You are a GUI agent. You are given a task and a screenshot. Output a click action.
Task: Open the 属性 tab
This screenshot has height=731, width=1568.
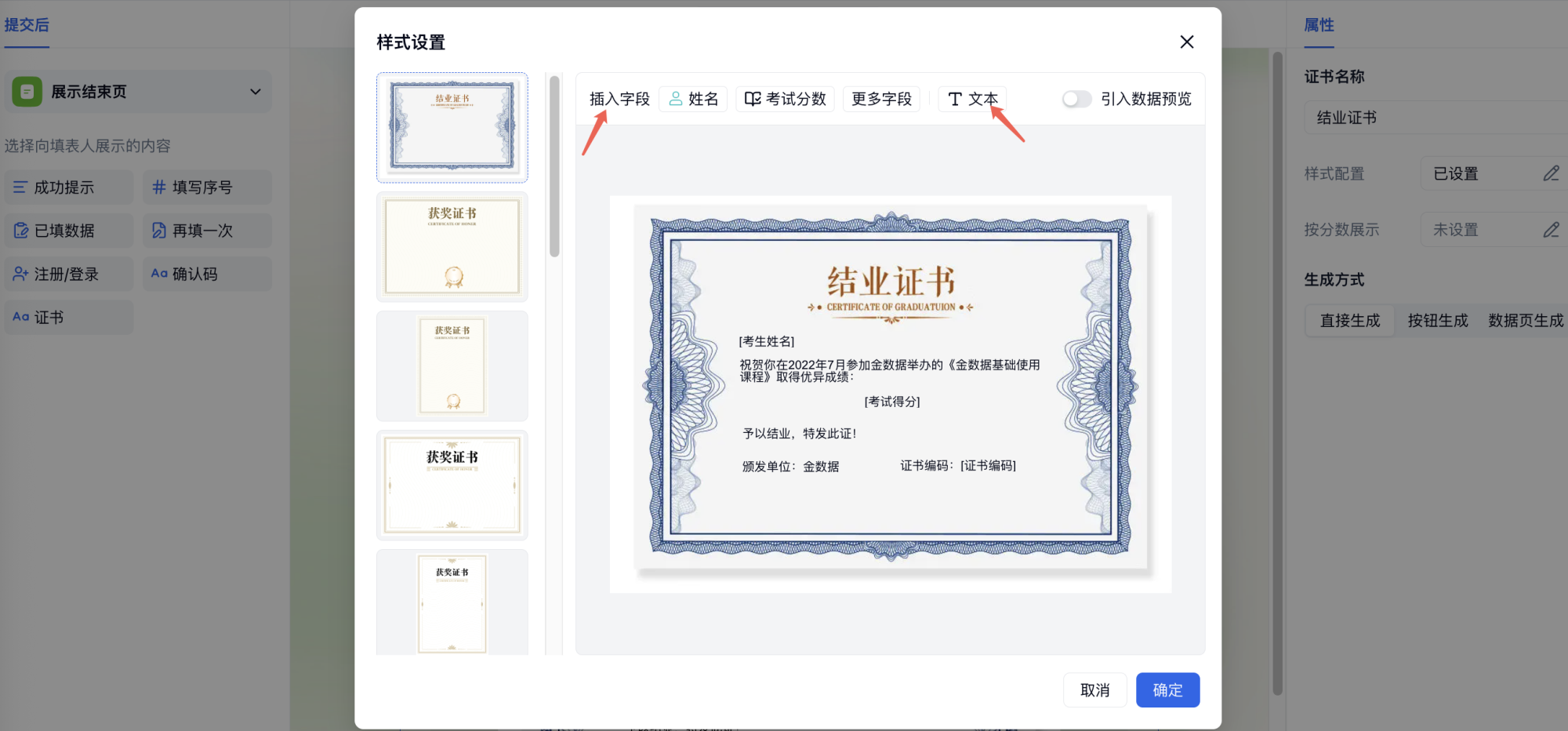coord(1319,25)
